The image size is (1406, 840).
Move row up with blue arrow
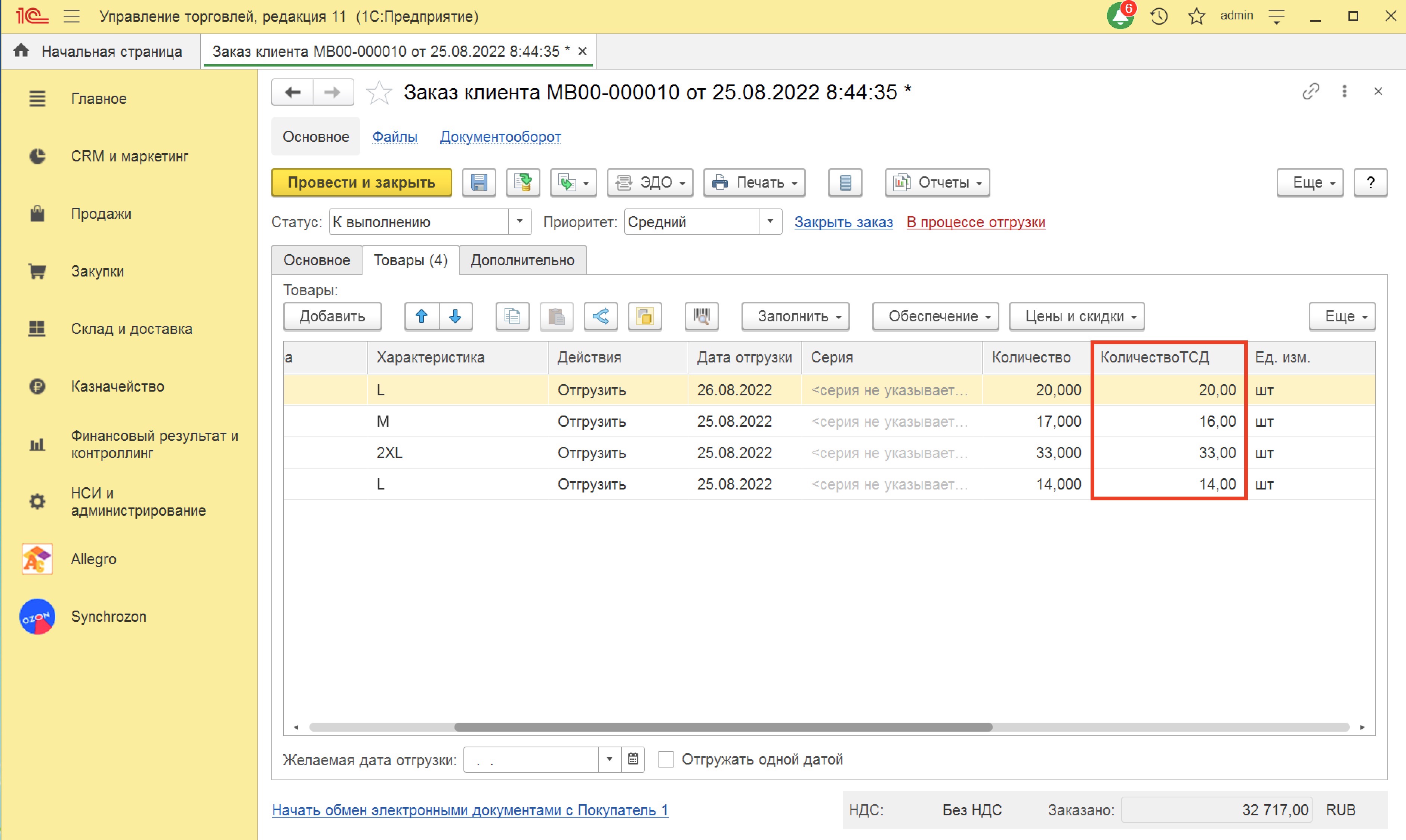coord(422,316)
